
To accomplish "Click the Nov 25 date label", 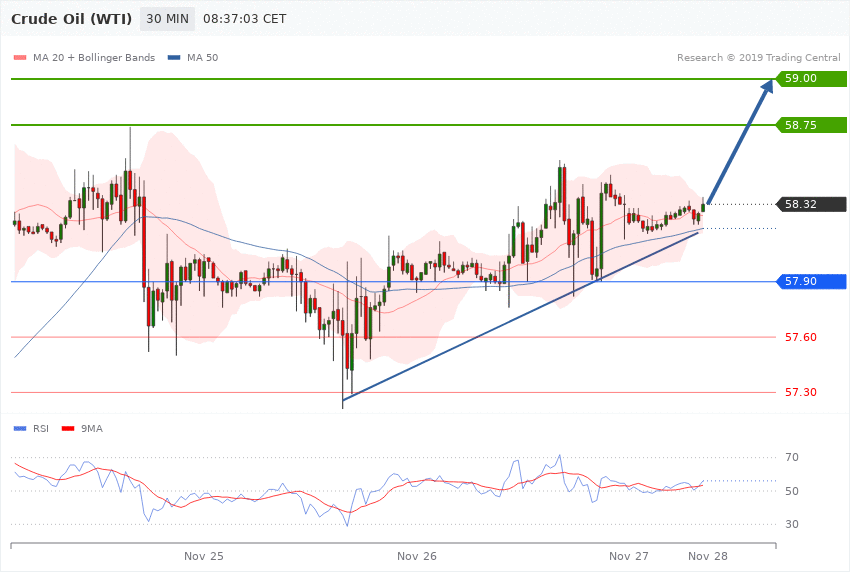I will (x=203, y=556).
